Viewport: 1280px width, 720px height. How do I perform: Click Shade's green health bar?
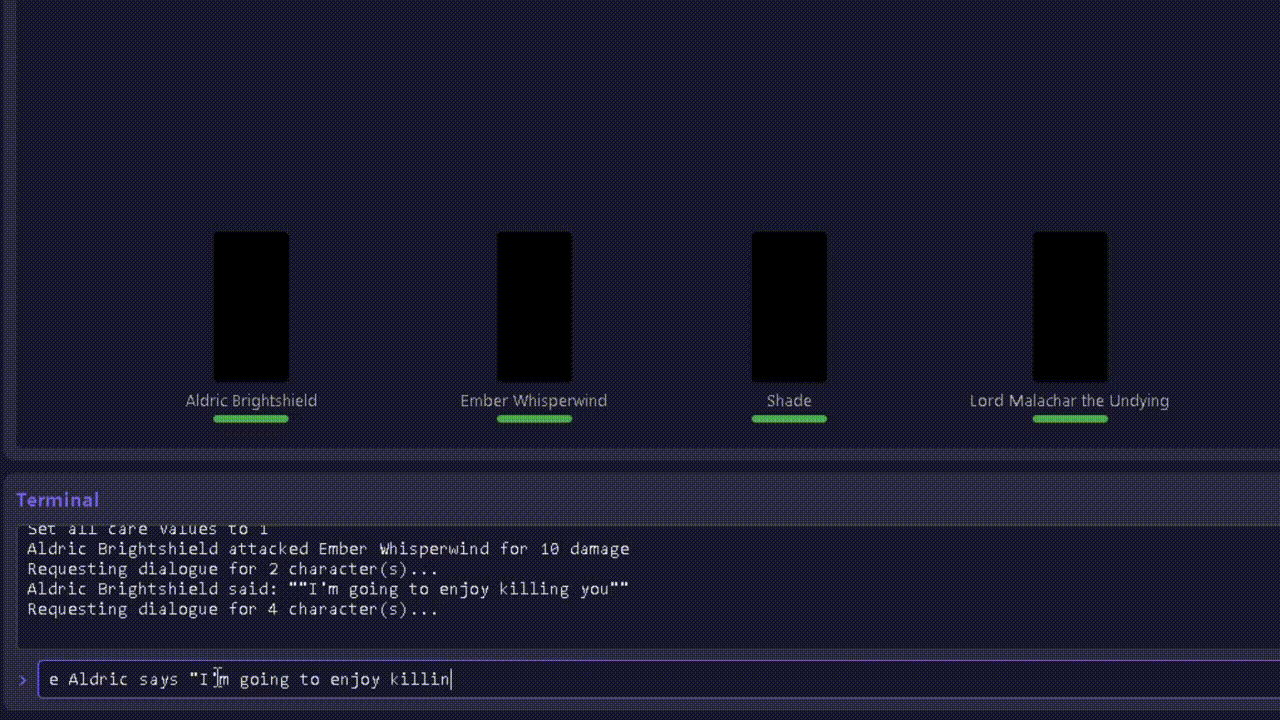click(789, 419)
